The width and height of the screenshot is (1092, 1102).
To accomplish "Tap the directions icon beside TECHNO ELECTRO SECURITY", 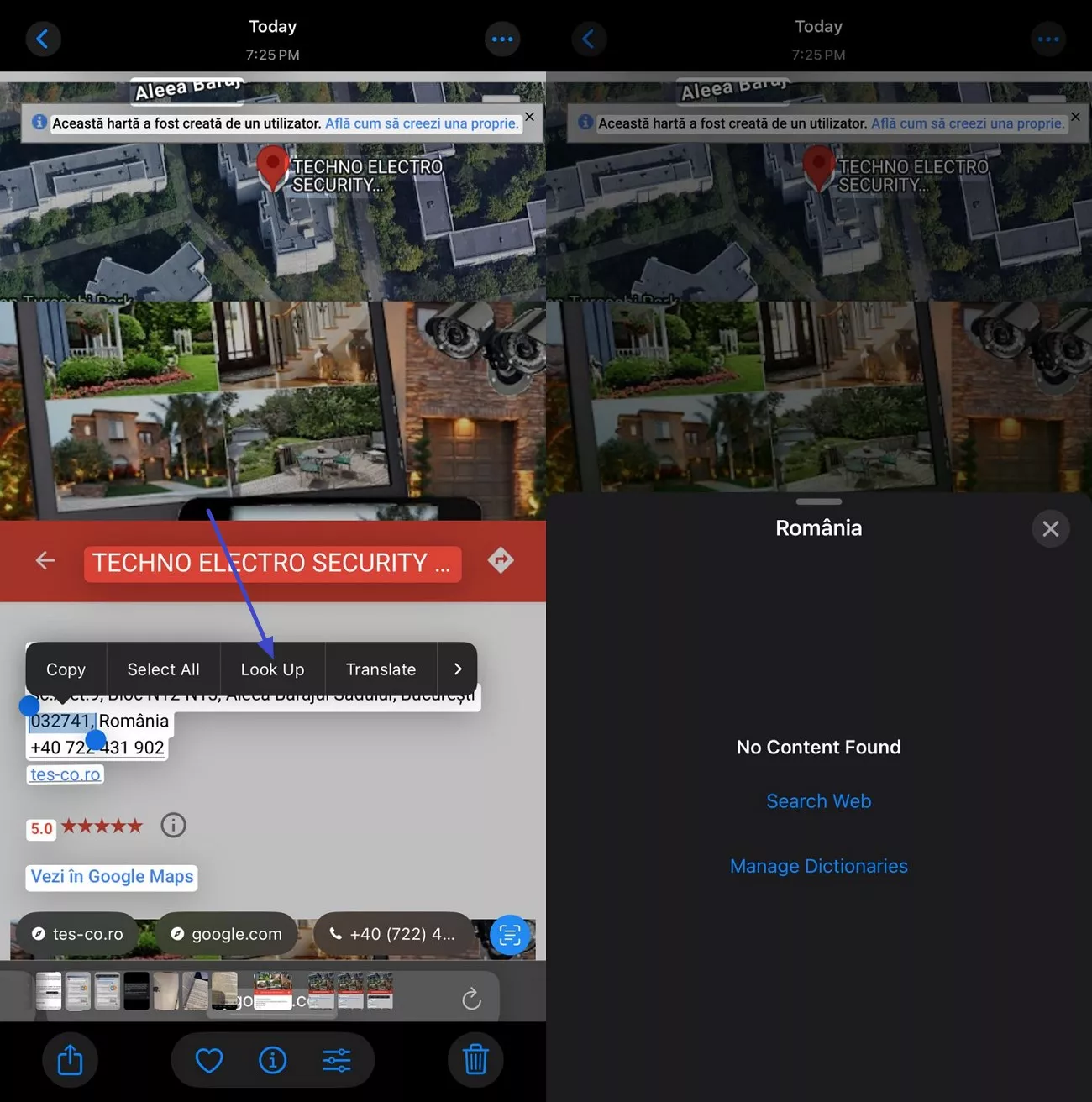I will click(x=501, y=559).
